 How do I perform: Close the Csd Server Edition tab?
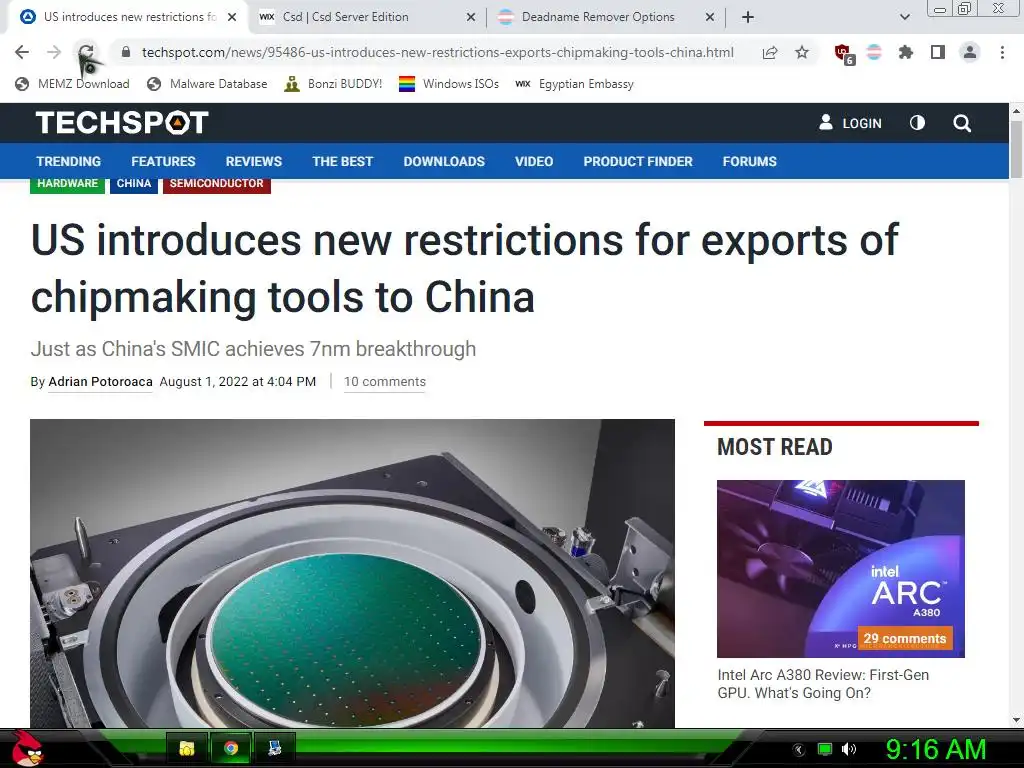click(x=470, y=18)
